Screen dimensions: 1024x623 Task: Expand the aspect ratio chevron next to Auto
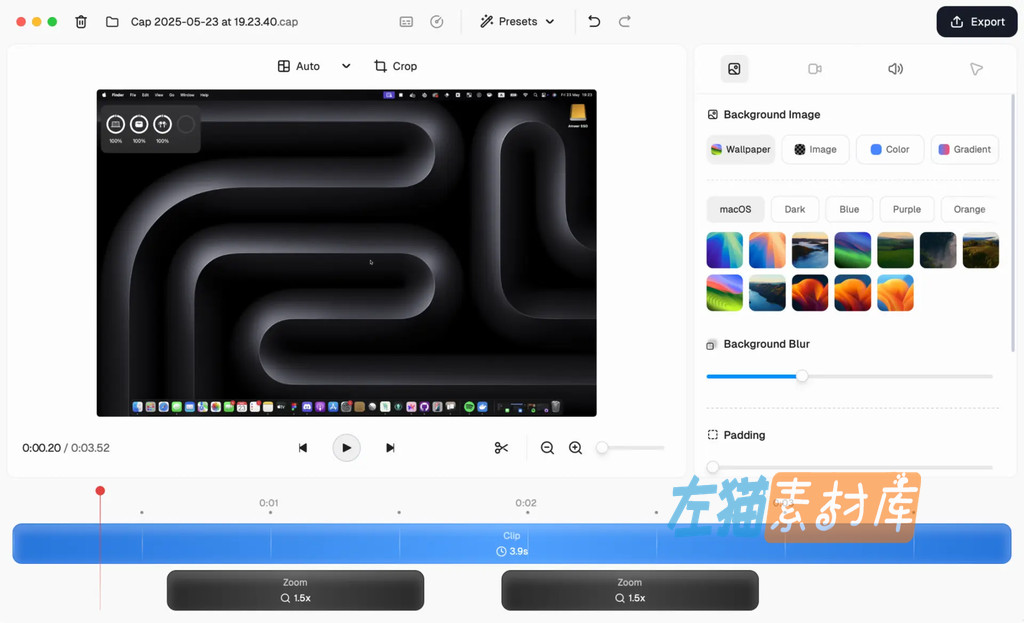(346, 66)
